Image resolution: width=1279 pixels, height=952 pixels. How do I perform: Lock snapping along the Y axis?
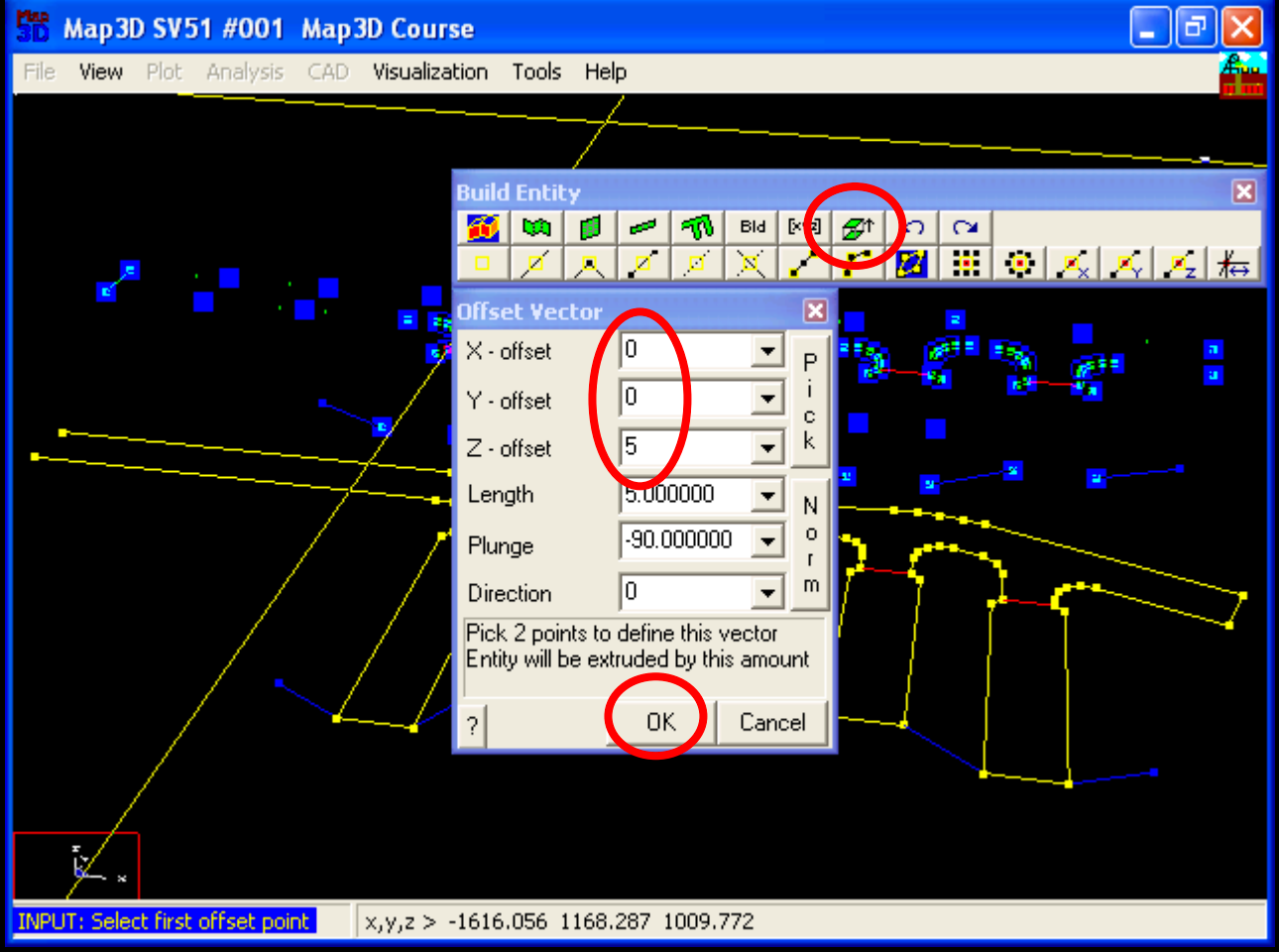click(x=1126, y=264)
